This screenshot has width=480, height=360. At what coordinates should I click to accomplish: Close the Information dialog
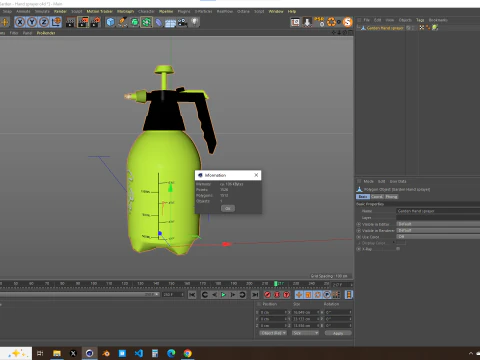point(256,175)
